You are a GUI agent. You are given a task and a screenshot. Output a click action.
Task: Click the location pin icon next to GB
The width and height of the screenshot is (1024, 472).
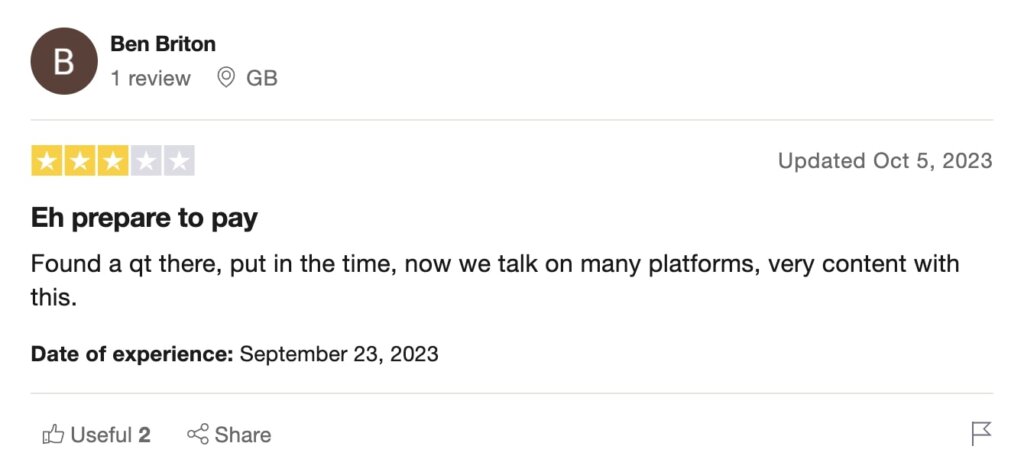pos(225,78)
